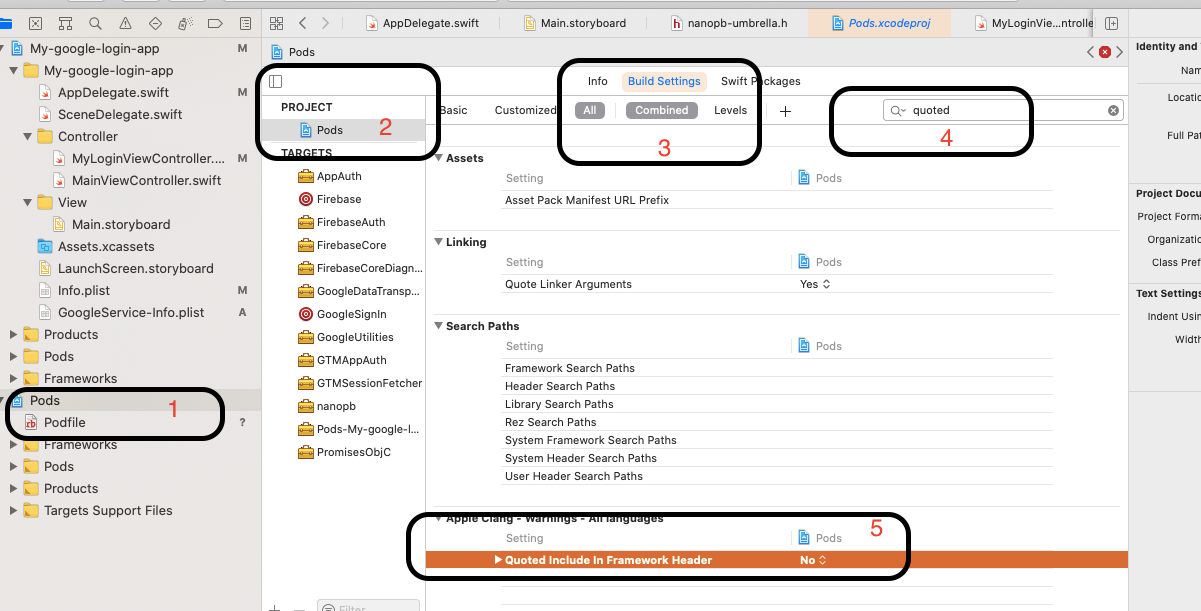Open the Issue navigator warning icon
Image resolution: width=1201 pixels, height=611 pixels.
125,22
